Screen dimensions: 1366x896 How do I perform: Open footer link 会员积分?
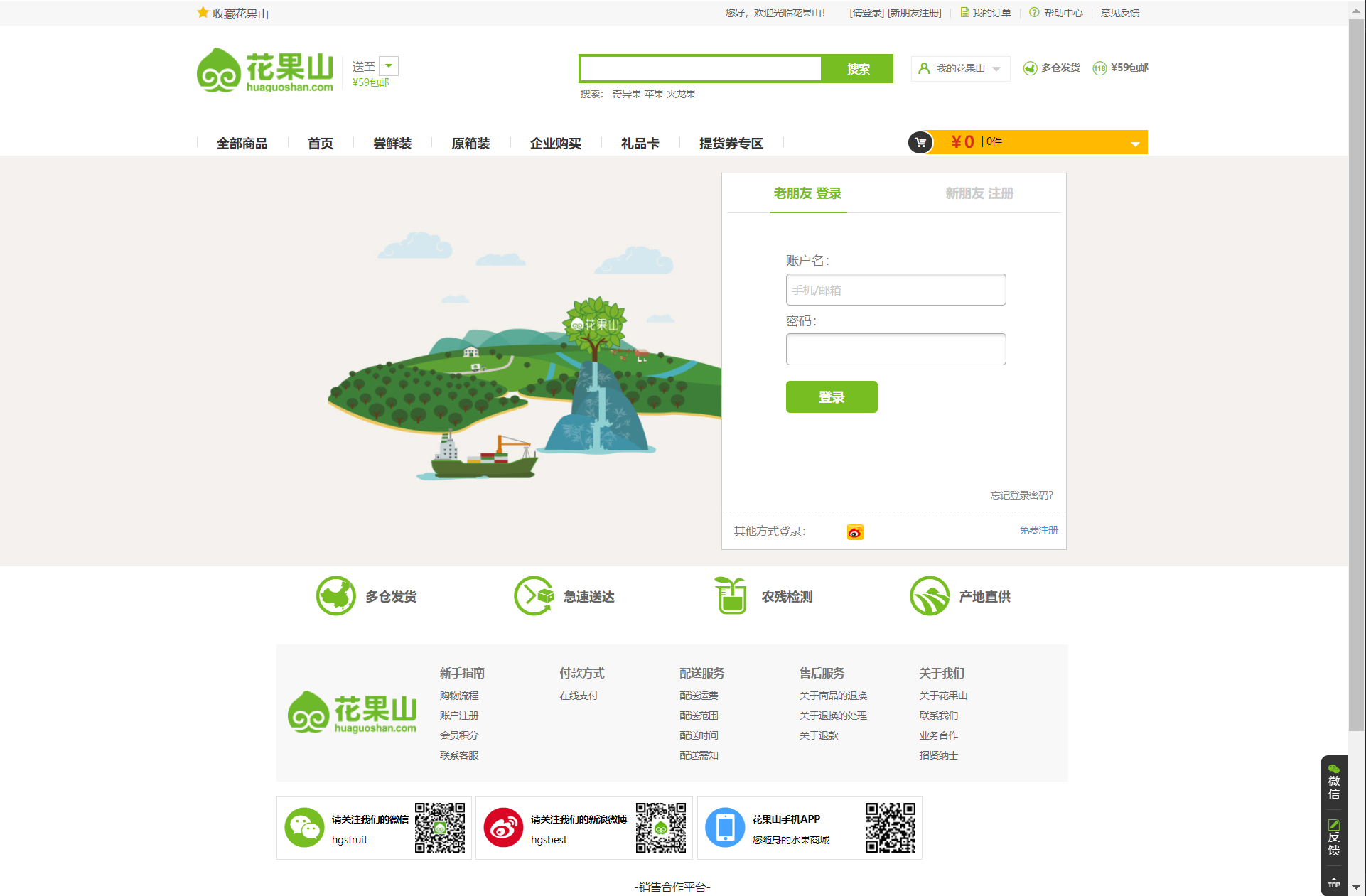pos(459,735)
